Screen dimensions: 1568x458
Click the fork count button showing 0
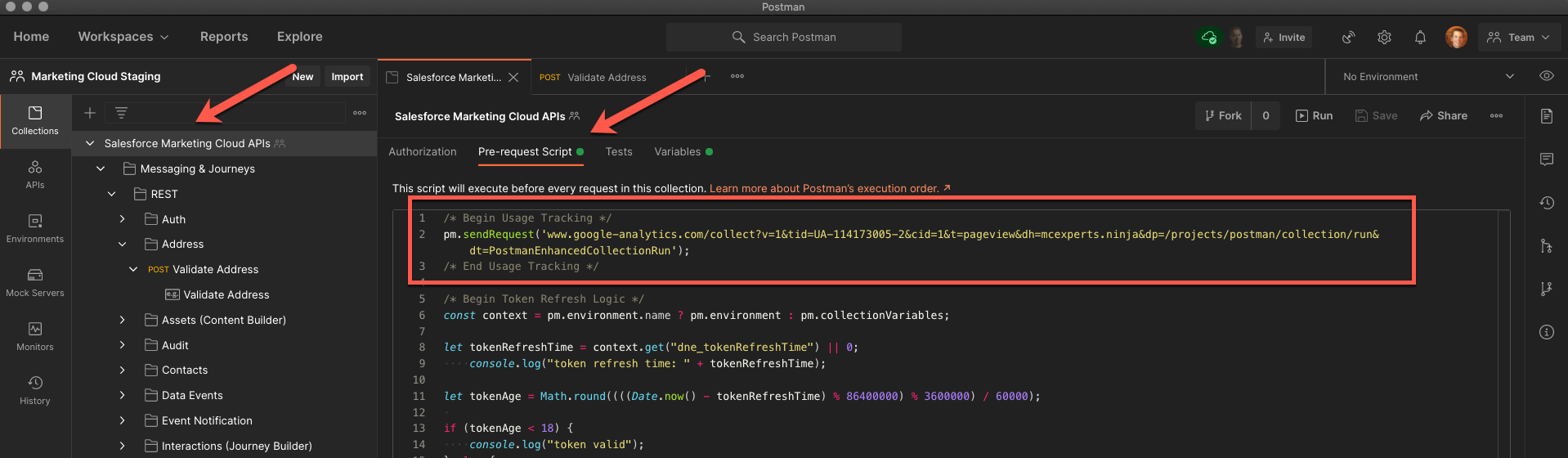tap(1266, 116)
